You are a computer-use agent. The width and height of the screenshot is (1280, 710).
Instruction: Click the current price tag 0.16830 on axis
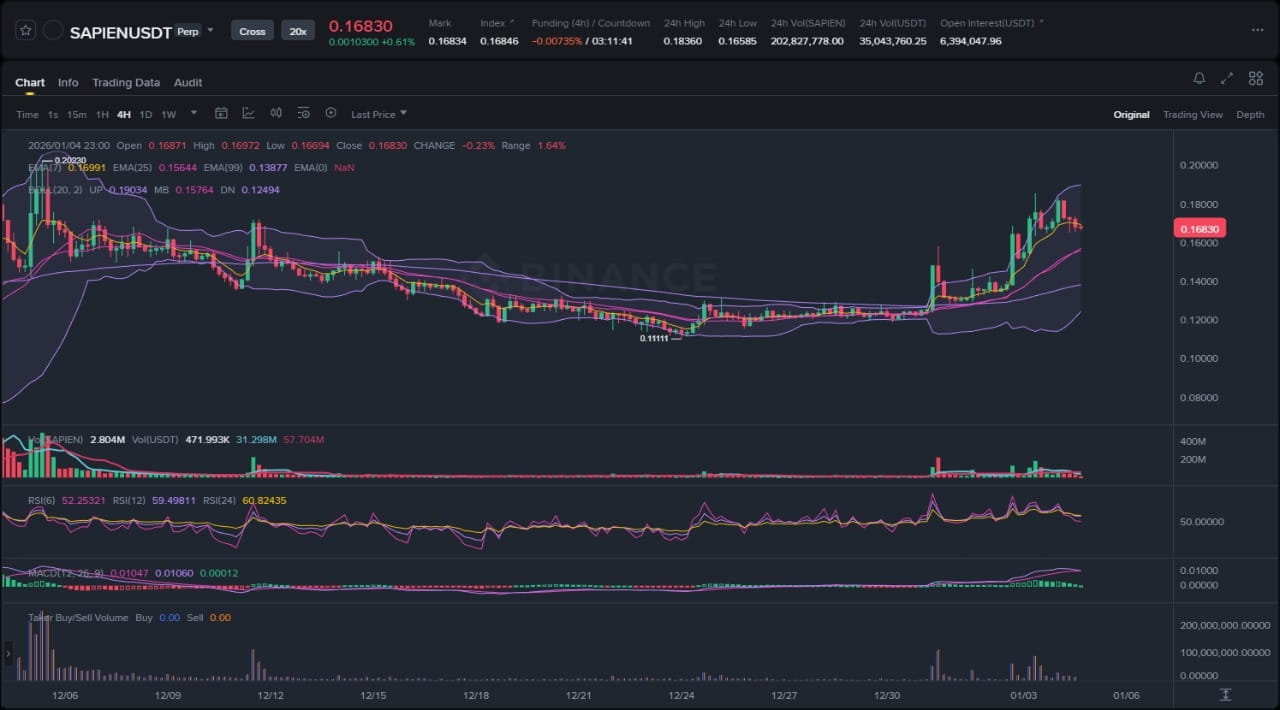point(1199,229)
